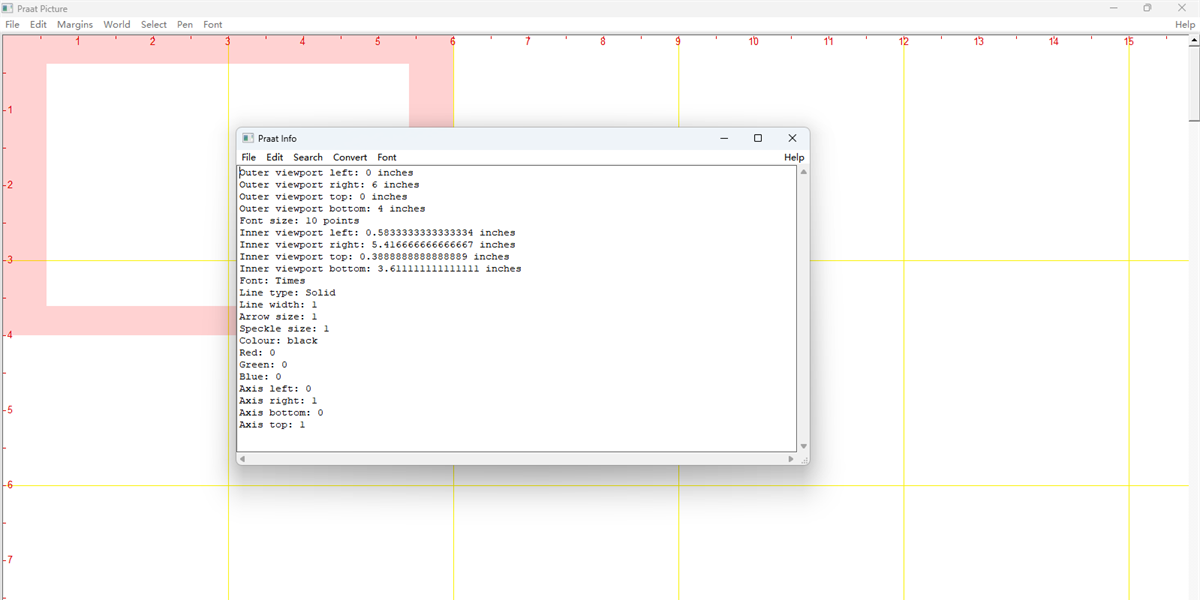
Task: Open the World menu
Action: tap(116, 24)
